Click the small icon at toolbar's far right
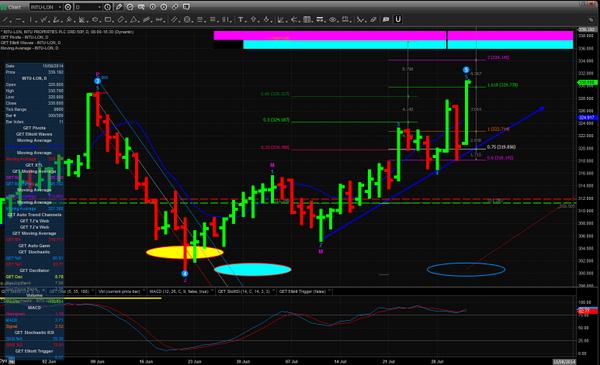 [591, 20]
